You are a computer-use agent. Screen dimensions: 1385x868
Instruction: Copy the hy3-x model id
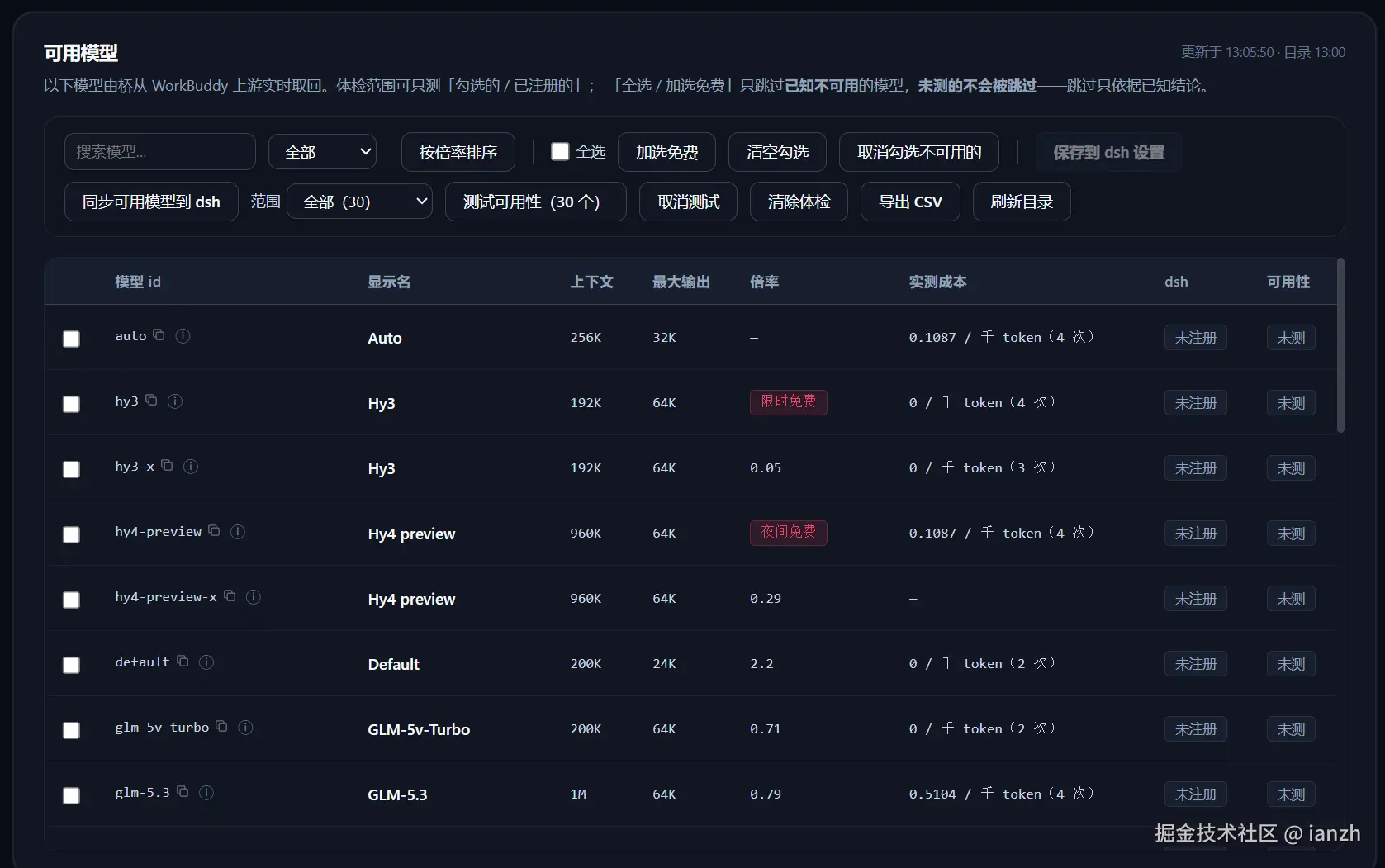[x=167, y=466]
